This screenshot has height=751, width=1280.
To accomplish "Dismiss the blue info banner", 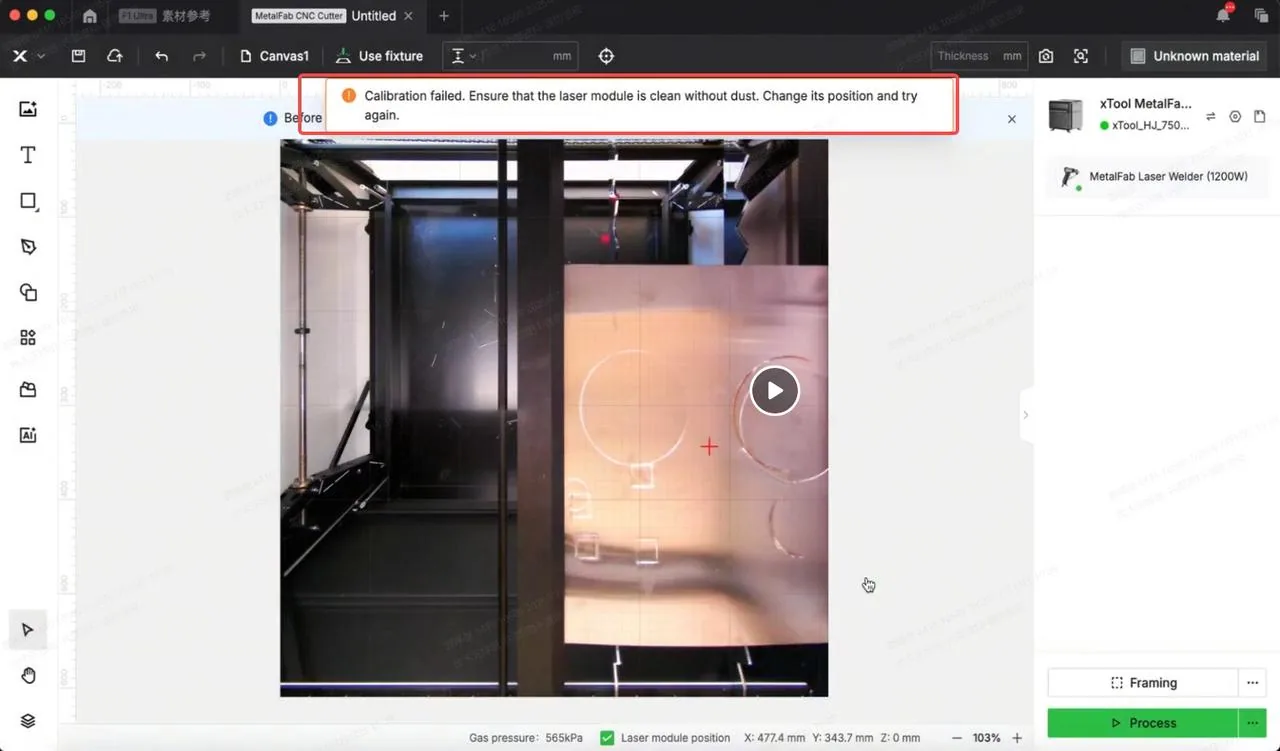I will click(1011, 119).
